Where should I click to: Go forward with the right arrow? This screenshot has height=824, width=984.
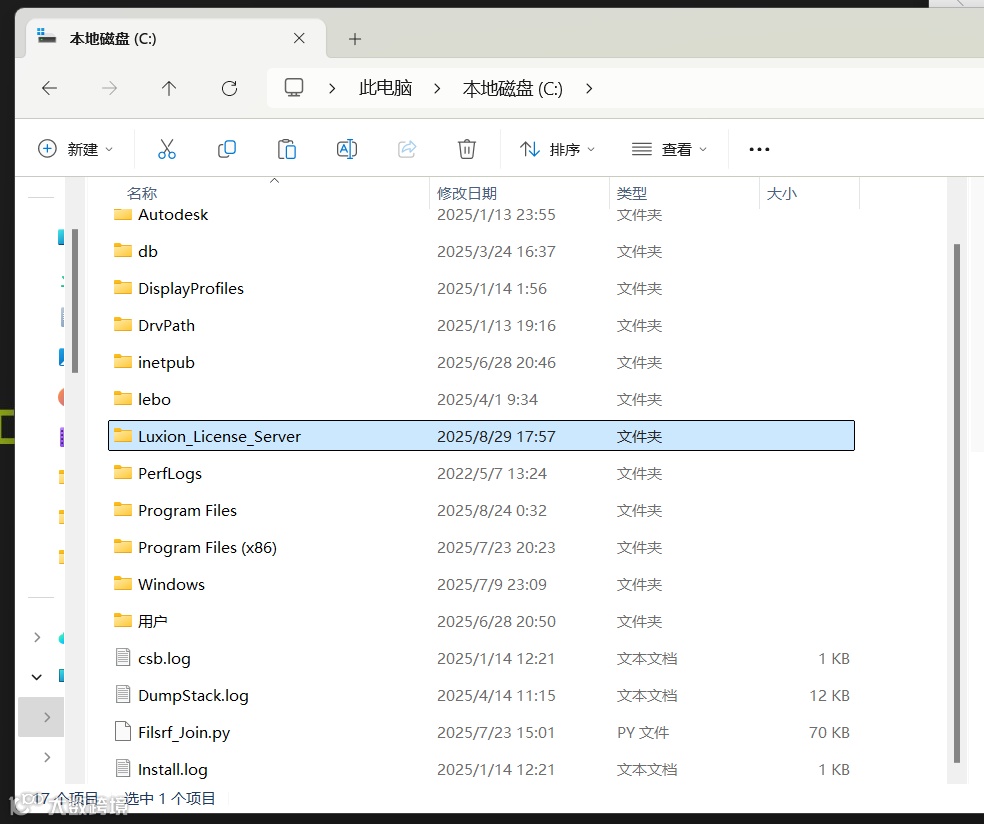point(109,88)
